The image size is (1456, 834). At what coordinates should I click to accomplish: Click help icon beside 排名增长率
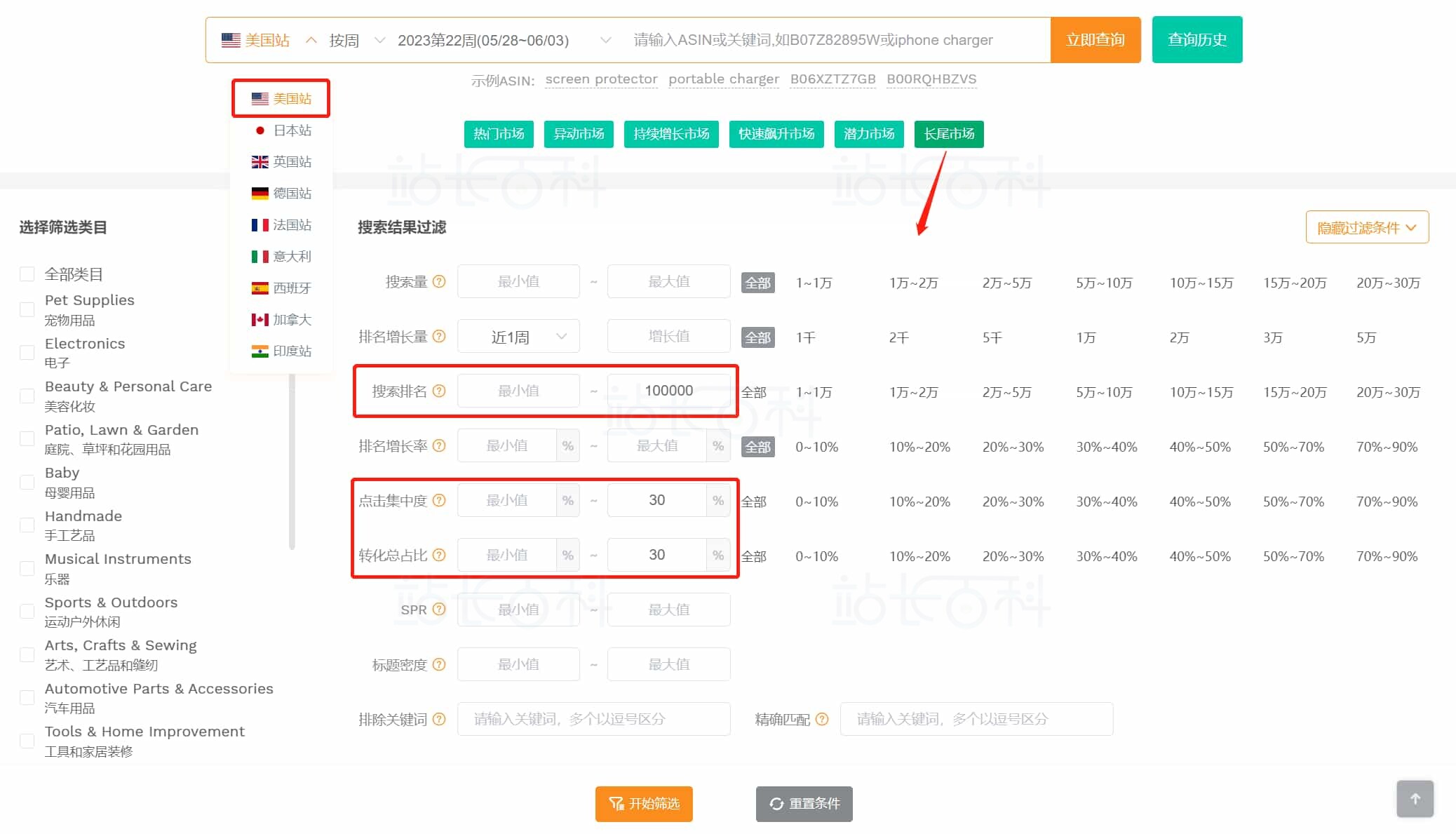(x=439, y=445)
